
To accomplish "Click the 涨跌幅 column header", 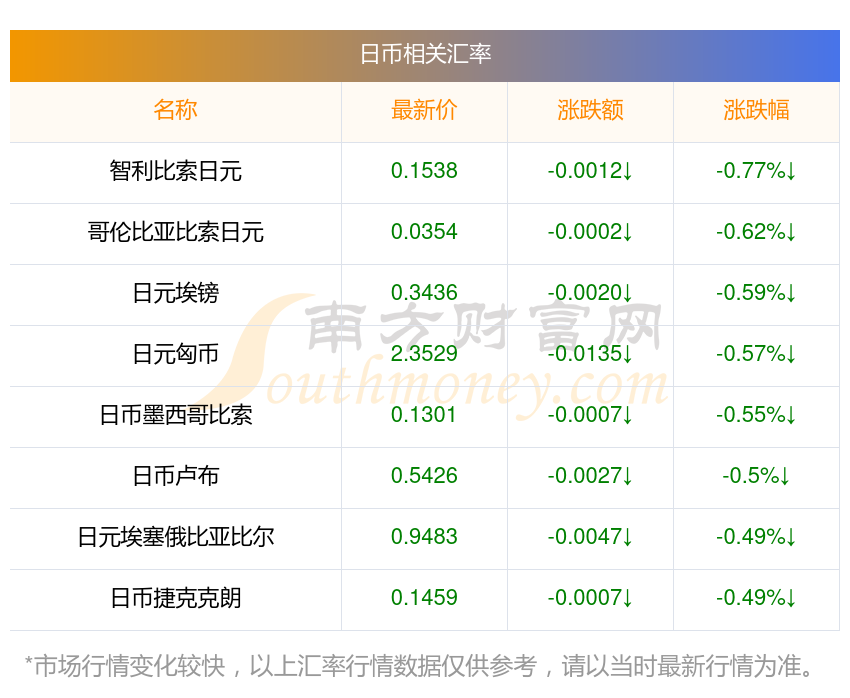I will click(x=756, y=110).
